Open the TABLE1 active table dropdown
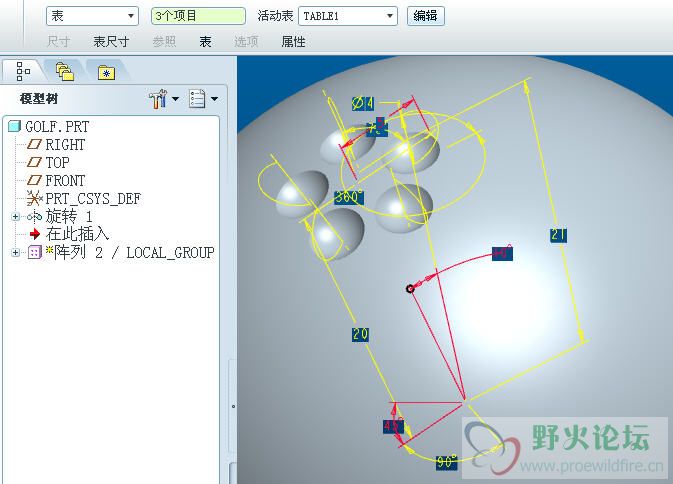 coord(348,16)
